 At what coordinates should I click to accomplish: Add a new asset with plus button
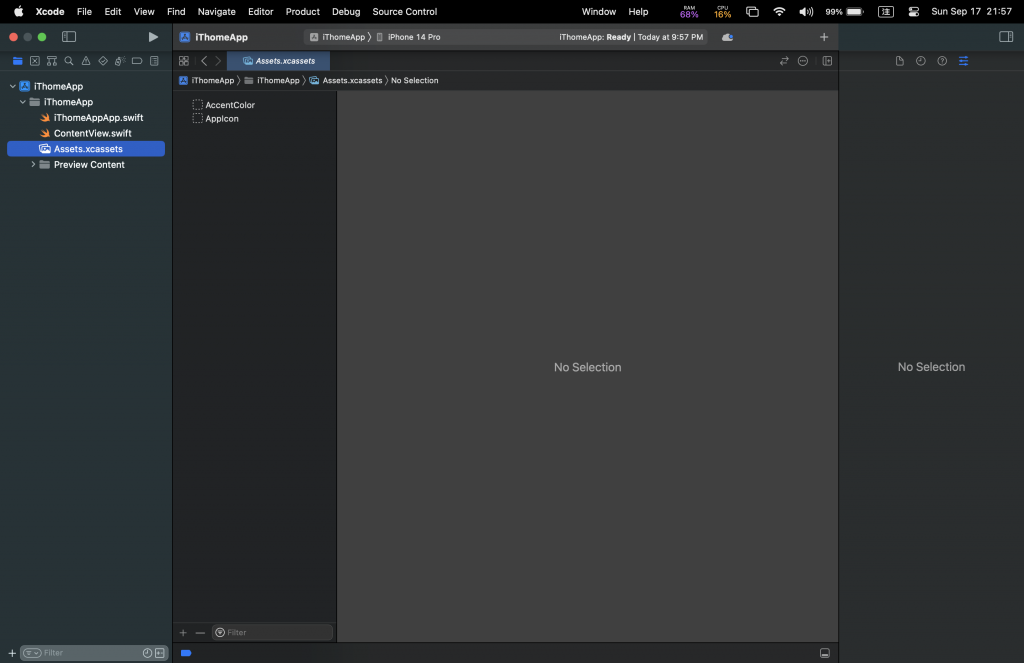pos(183,632)
